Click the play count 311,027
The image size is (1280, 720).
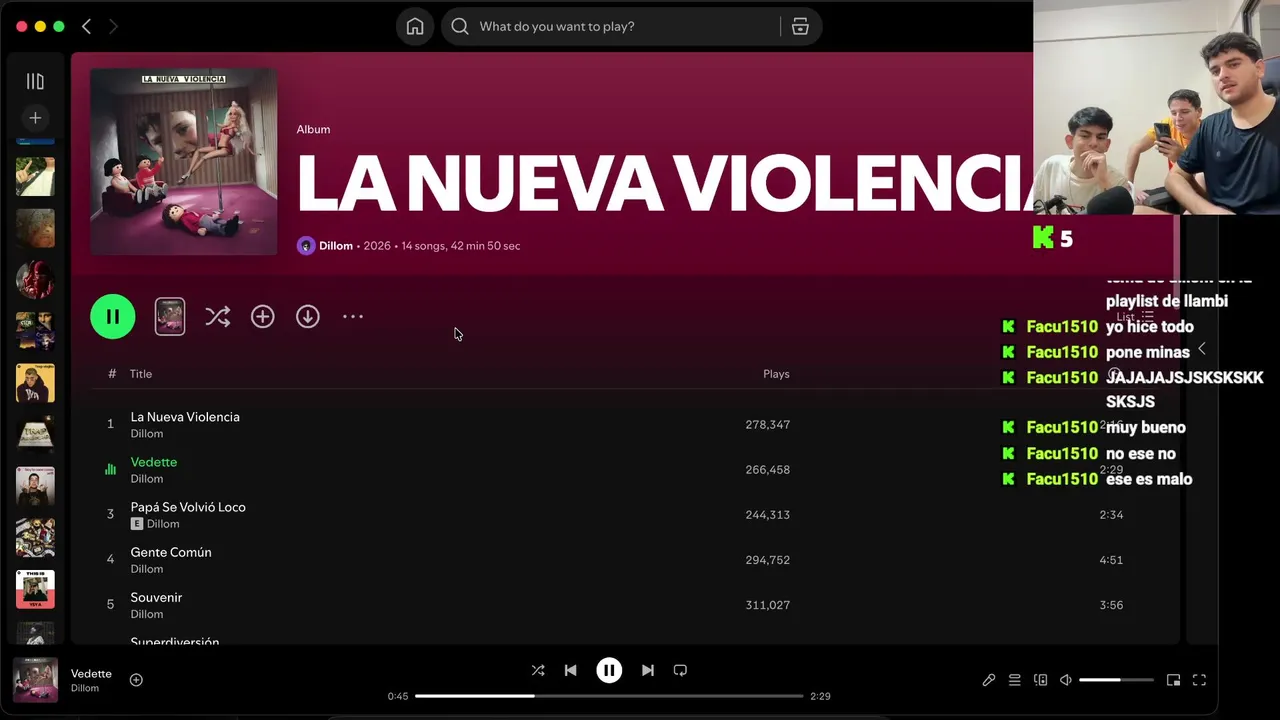coord(767,605)
